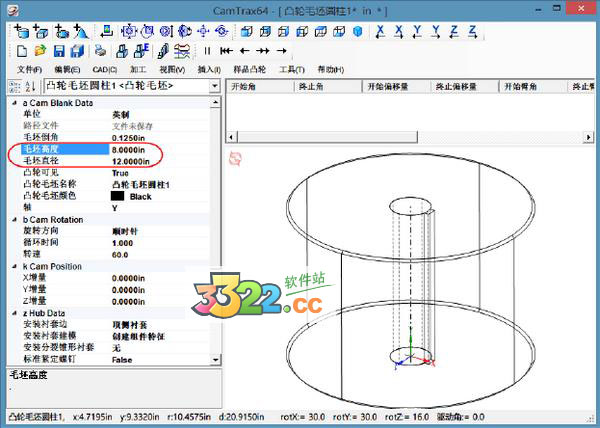Image resolution: width=600 pixels, height=428 pixels.
Task: Click the table's horizontal scroll left arrow
Action: coord(231,137)
